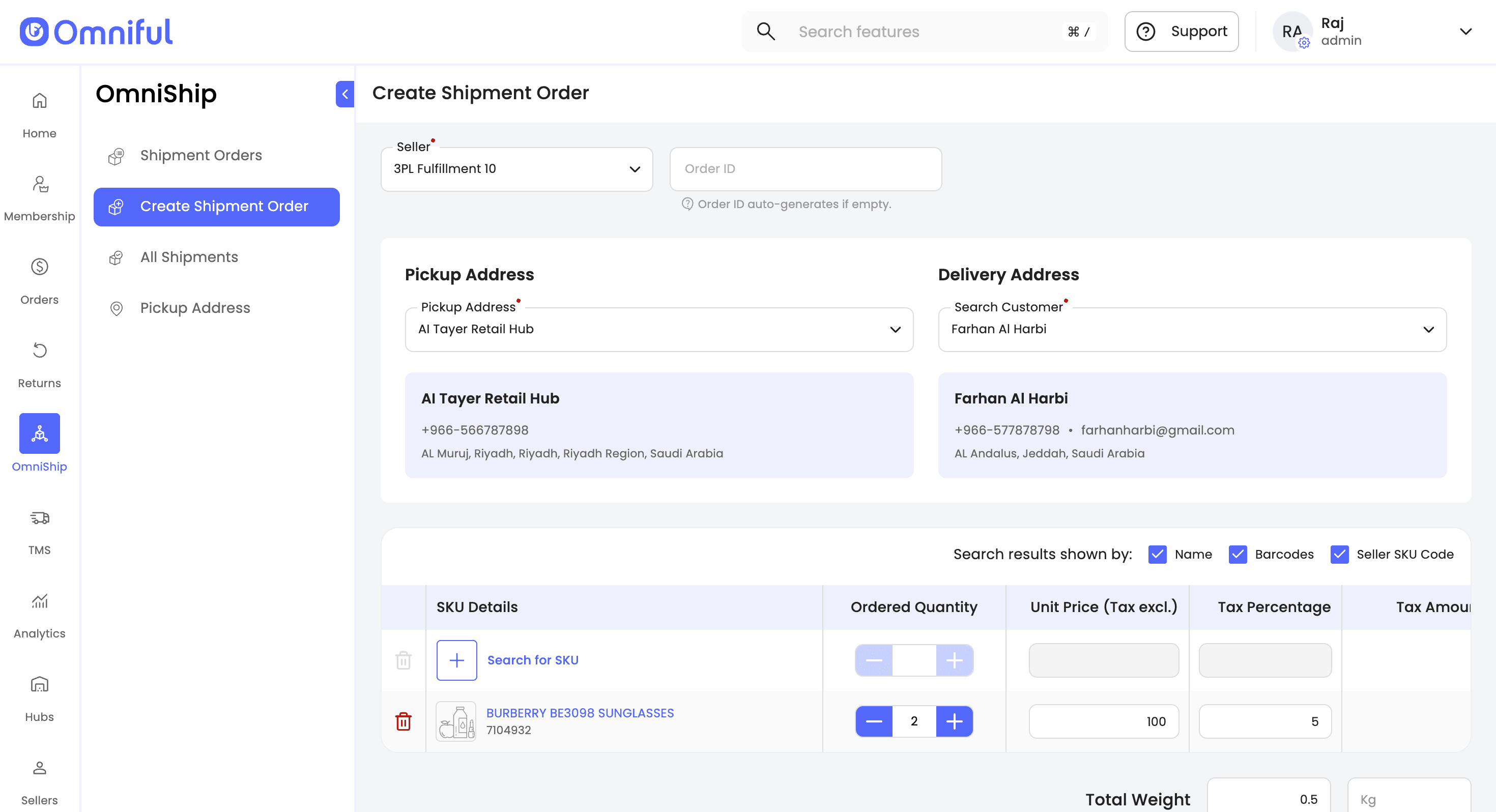Click the Orders dollar icon
Image resolution: width=1496 pixels, height=812 pixels.
tap(40, 267)
